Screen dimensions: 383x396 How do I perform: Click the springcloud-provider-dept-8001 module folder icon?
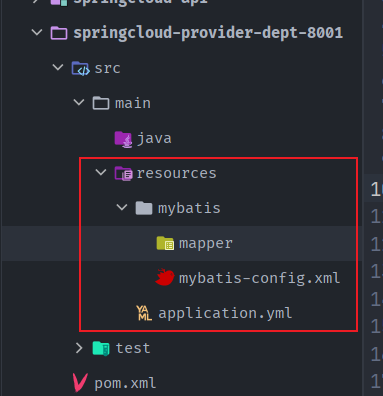click(x=59, y=33)
